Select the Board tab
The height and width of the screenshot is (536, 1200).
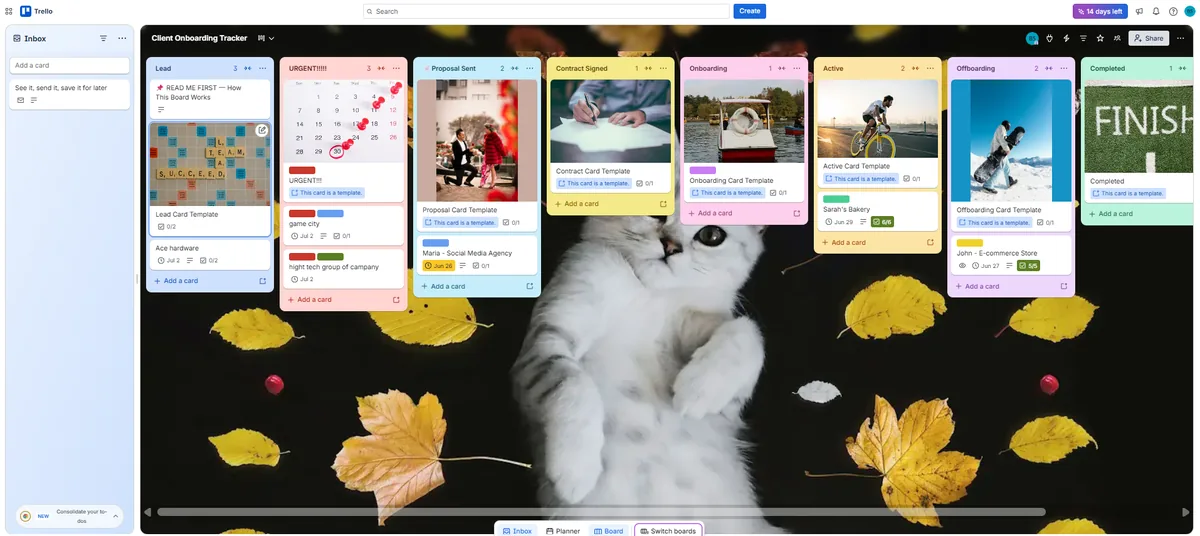click(x=609, y=531)
